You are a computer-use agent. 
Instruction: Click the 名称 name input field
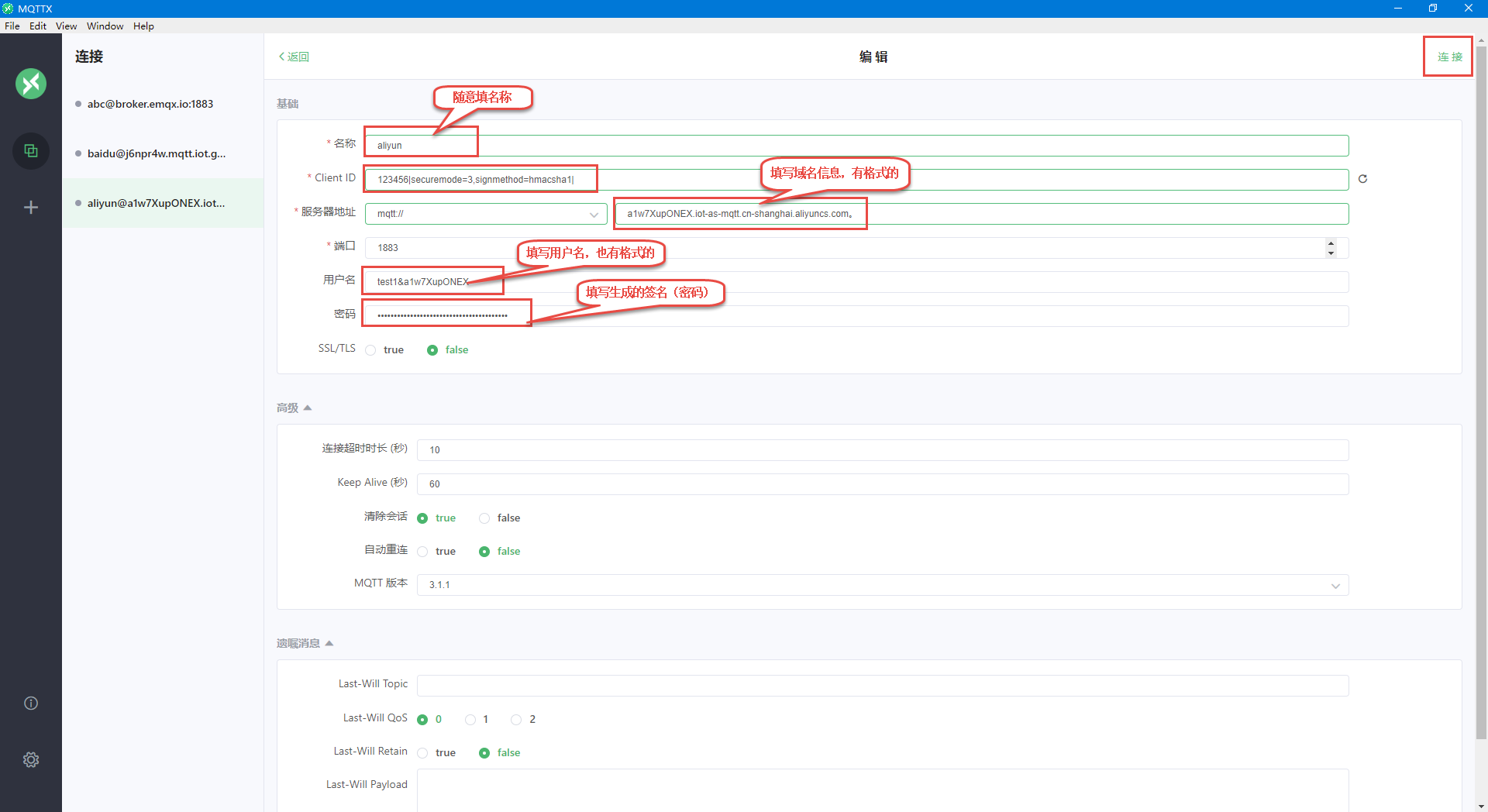[856, 146]
